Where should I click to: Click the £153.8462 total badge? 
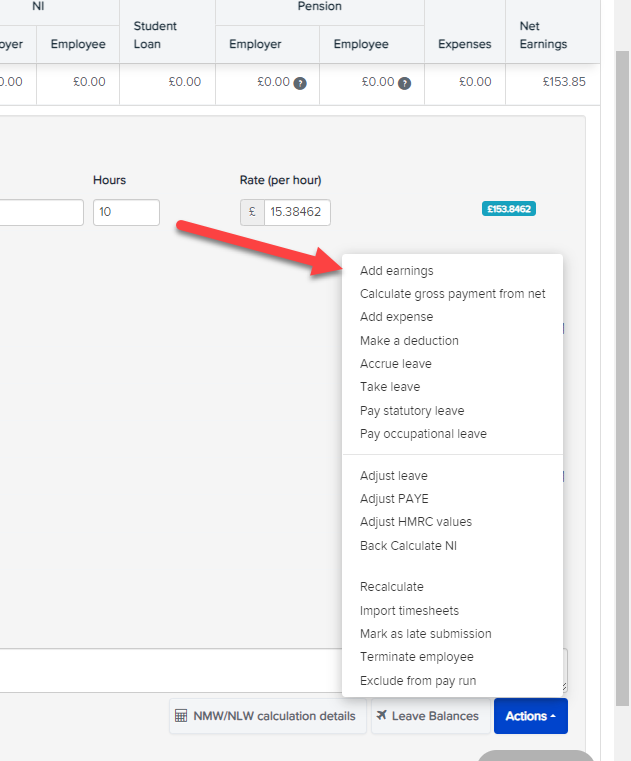(x=509, y=209)
